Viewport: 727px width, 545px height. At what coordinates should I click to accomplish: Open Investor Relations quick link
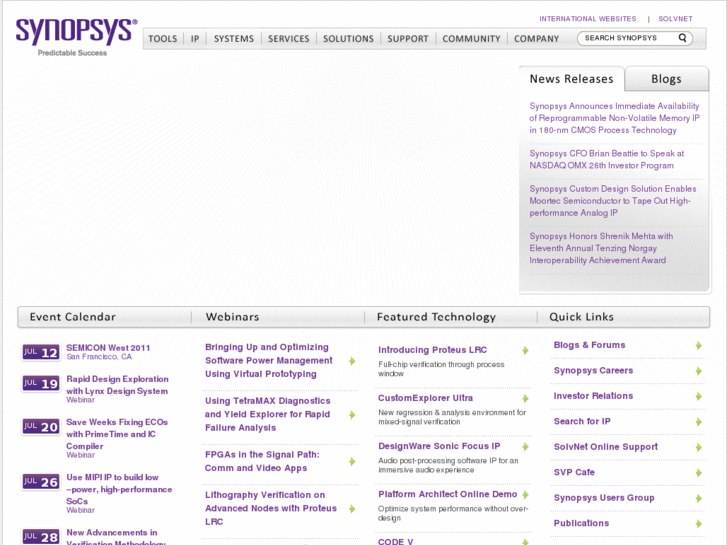[x=593, y=396]
